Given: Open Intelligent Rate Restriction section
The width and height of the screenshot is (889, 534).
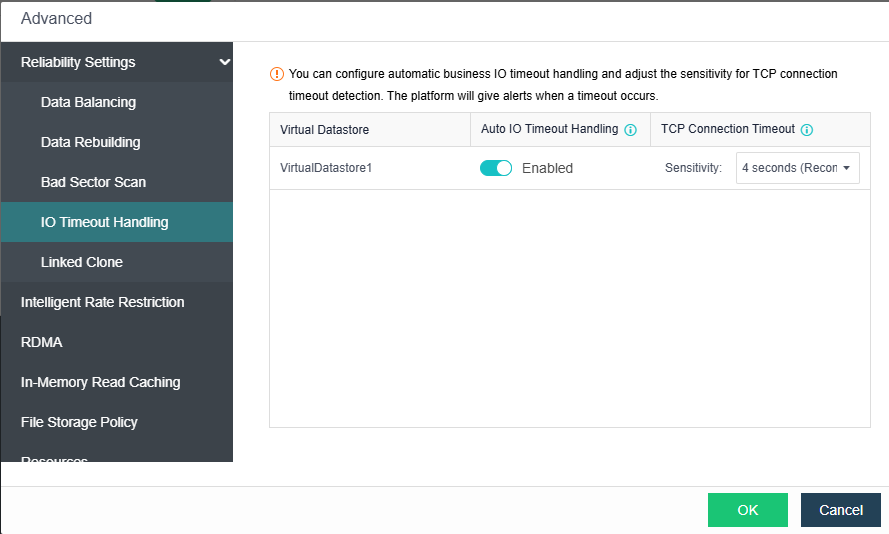Looking at the screenshot, I should point(102,302).
